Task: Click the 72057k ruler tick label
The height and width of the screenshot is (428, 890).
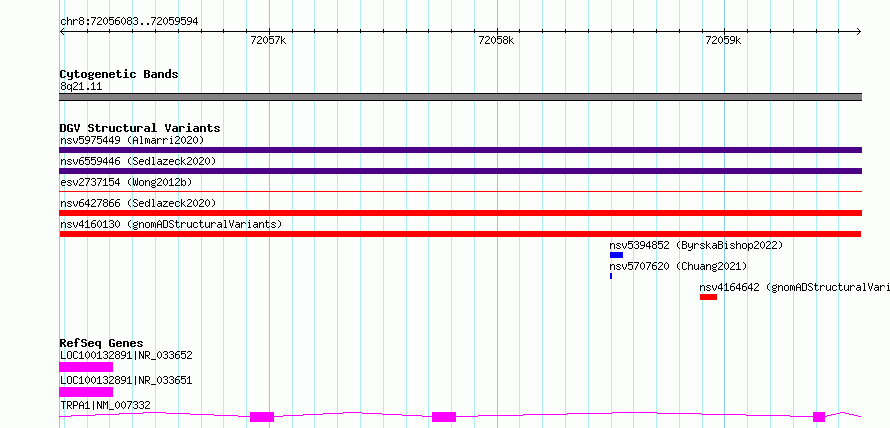Action: [268, 40]
